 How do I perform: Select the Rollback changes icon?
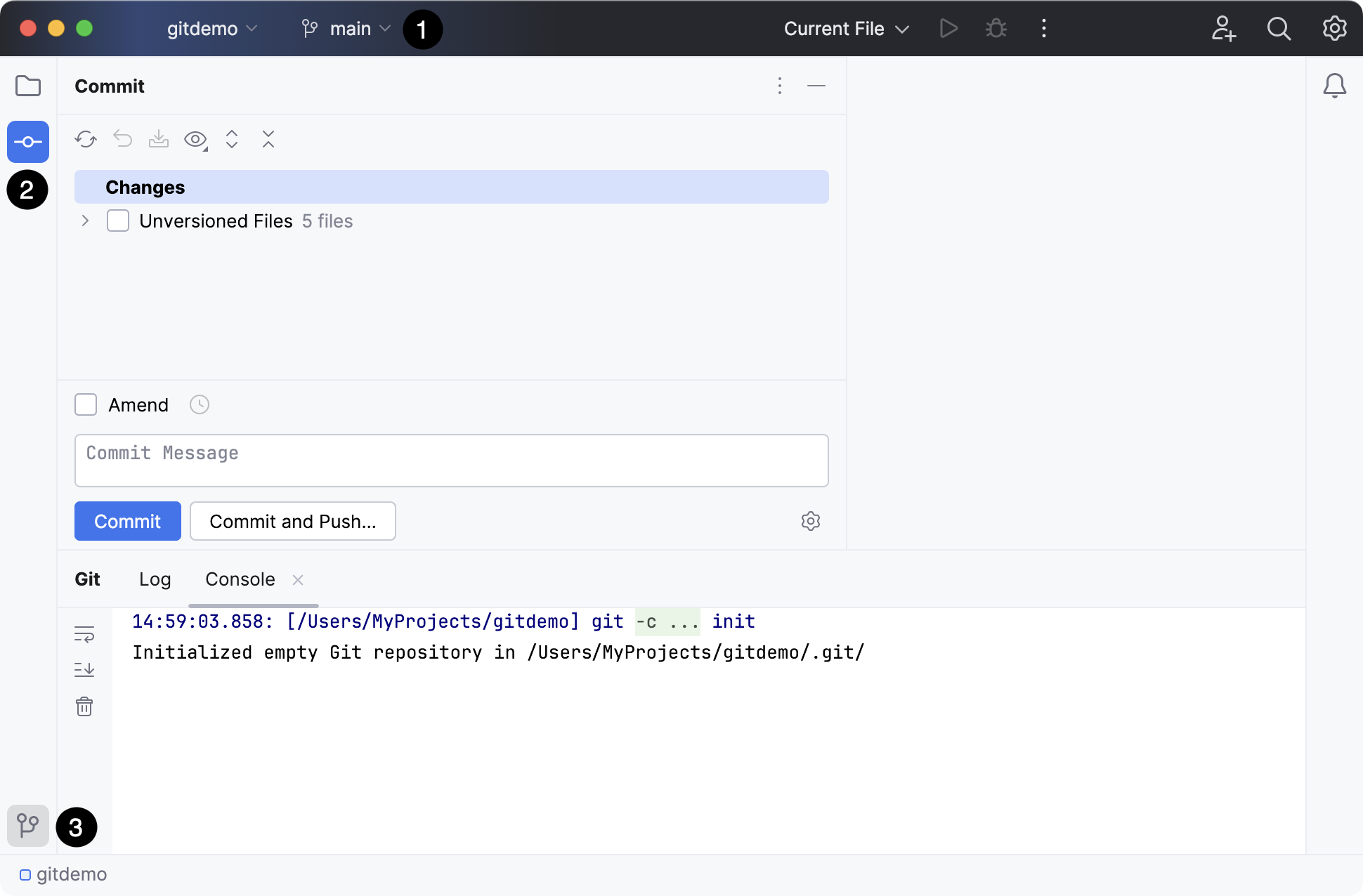(x=122, y=139)
